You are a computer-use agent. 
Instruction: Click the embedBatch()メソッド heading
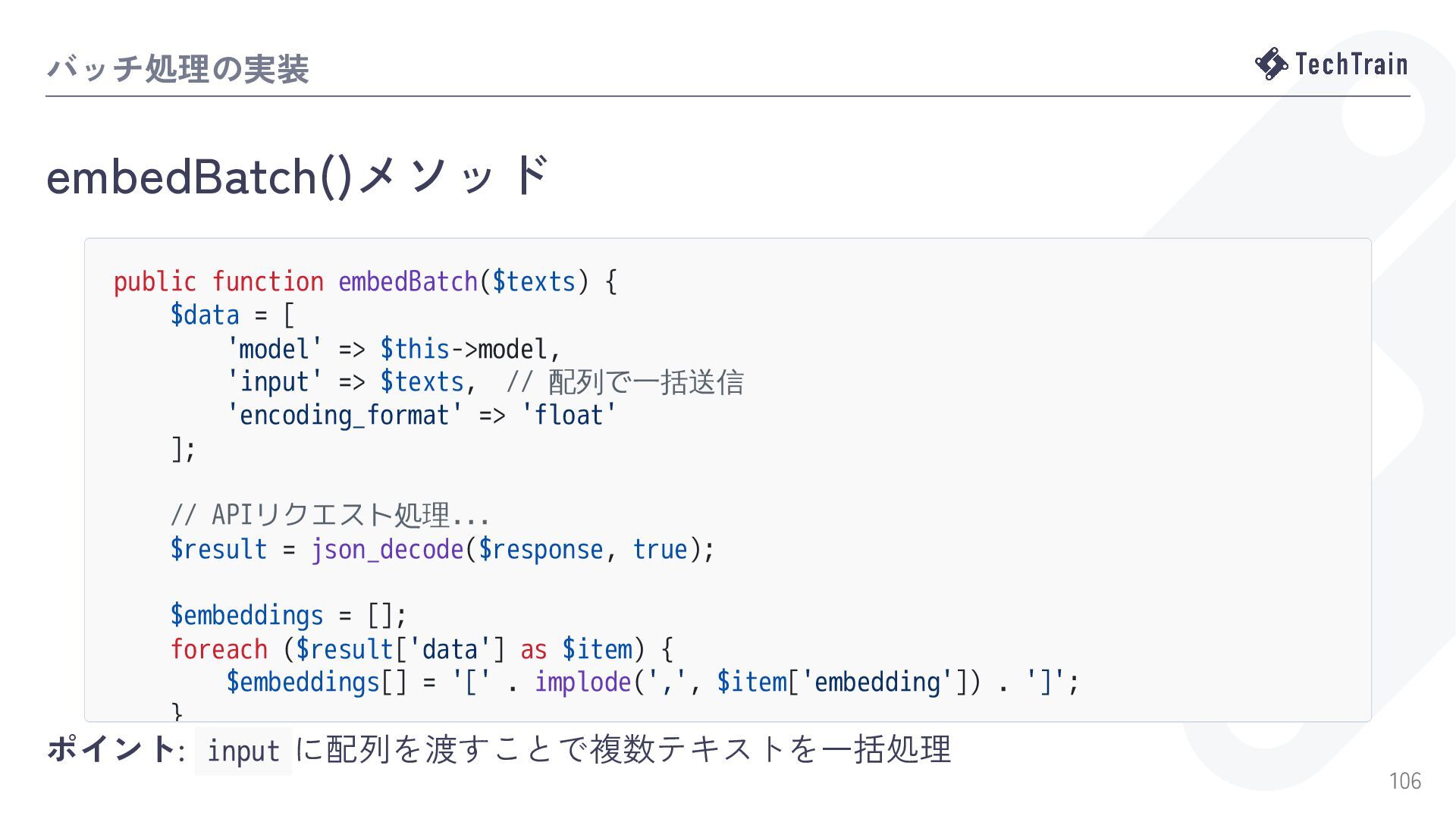(x=298, y=176)
